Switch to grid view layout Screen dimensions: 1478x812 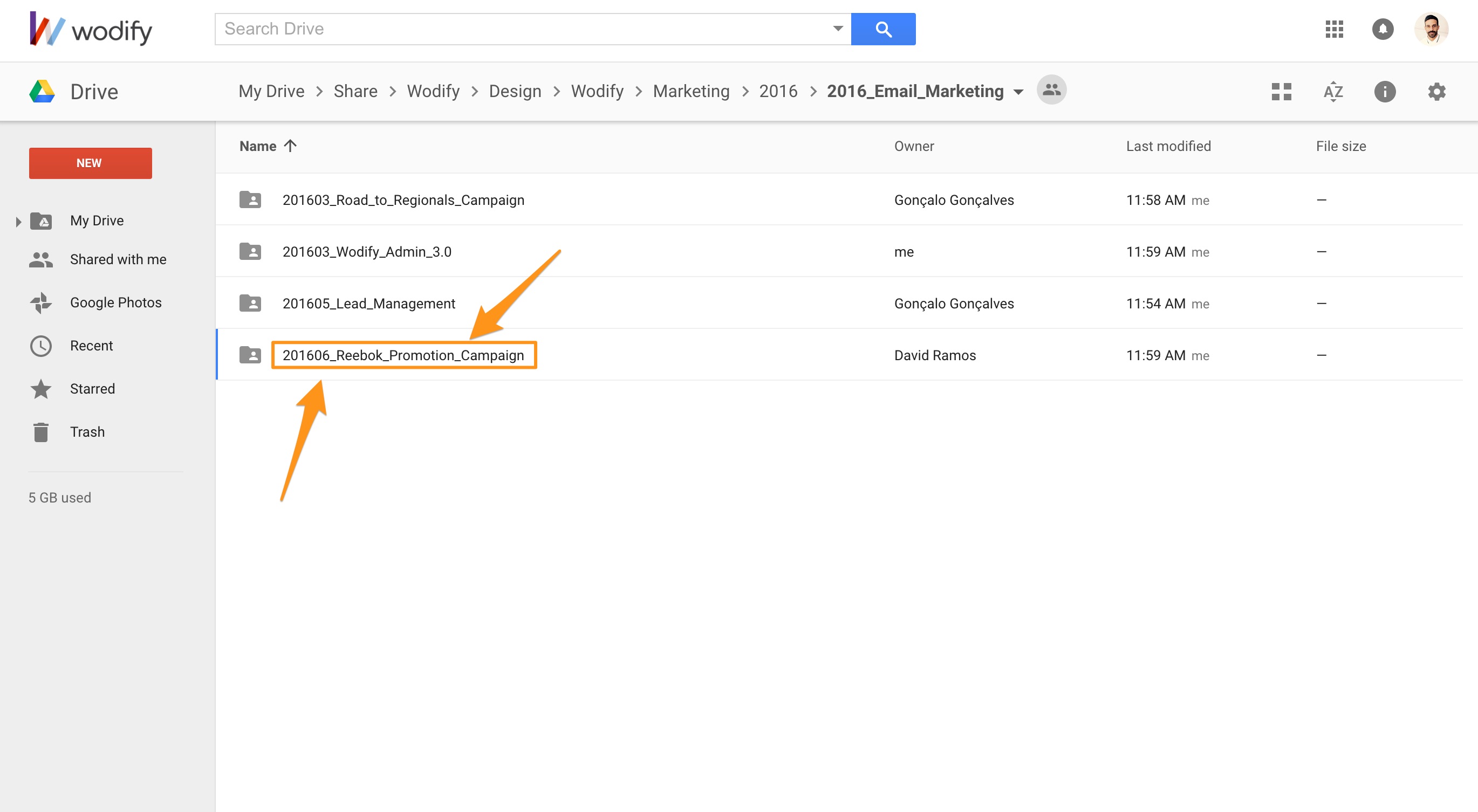[x=1281, y=92]
